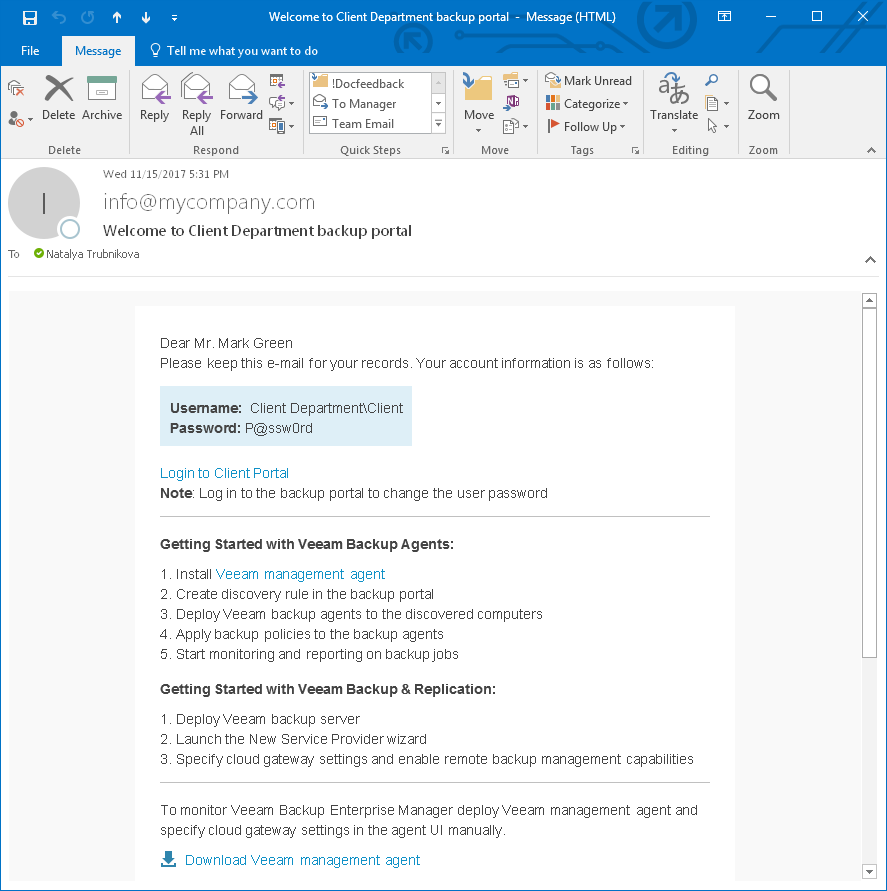Click the Undo icon in the title bar
Screen dimensions: 887x891
59,17
